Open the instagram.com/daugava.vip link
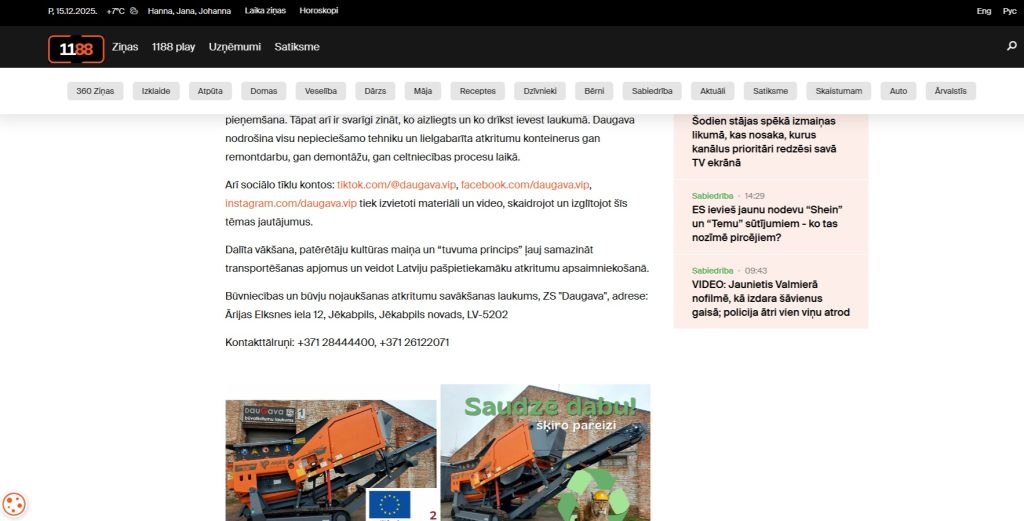Image resolution: width=1024 pixels, height=521 pixels. pos(291,203)
